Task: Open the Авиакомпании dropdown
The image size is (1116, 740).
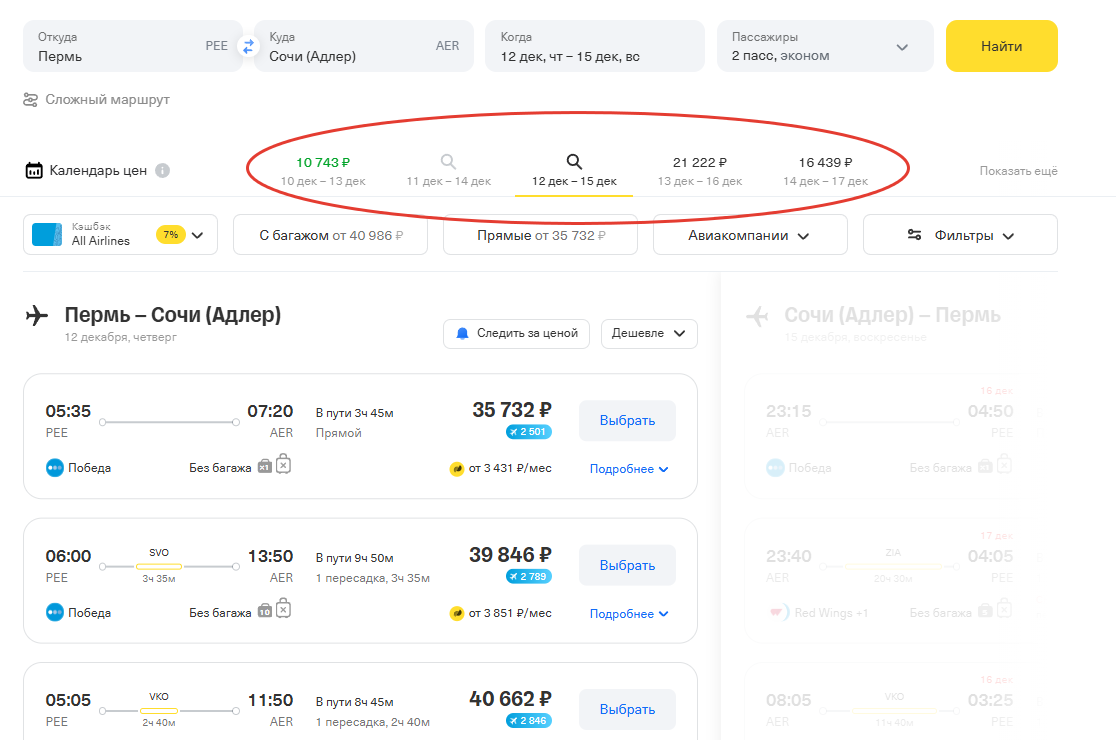Action: [749, 235]
